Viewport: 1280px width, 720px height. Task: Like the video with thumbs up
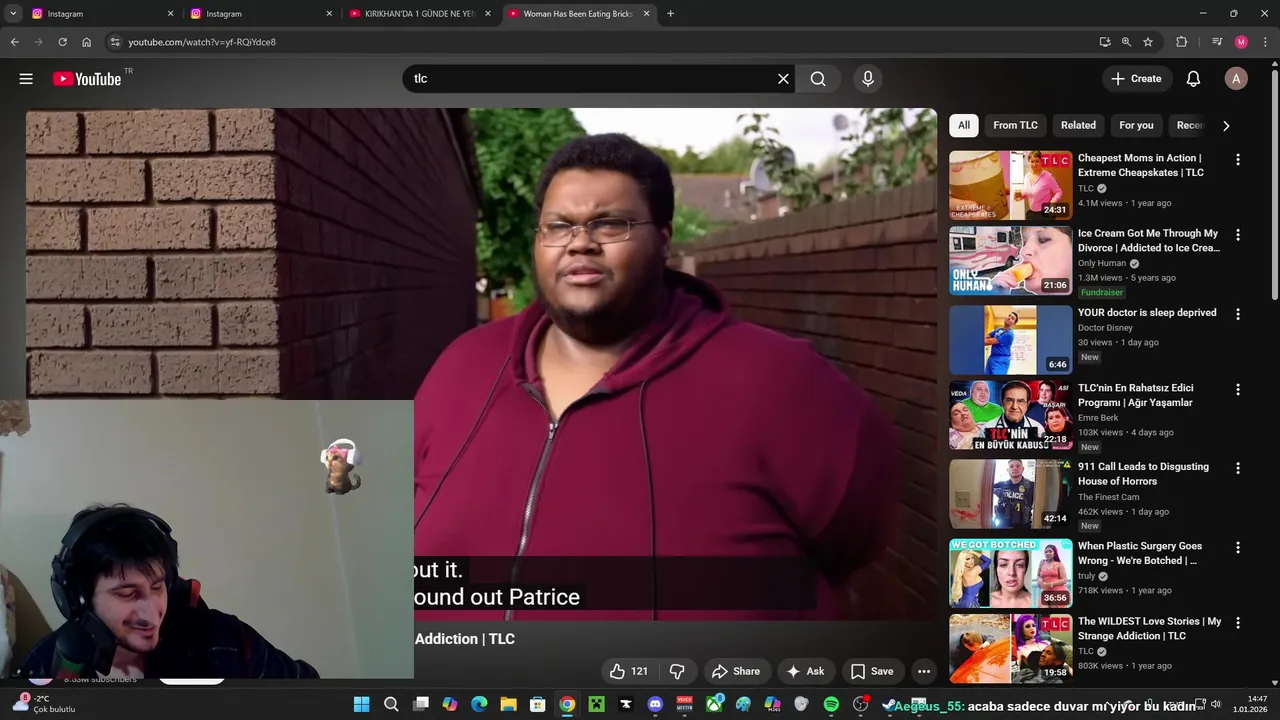point(629,671)
